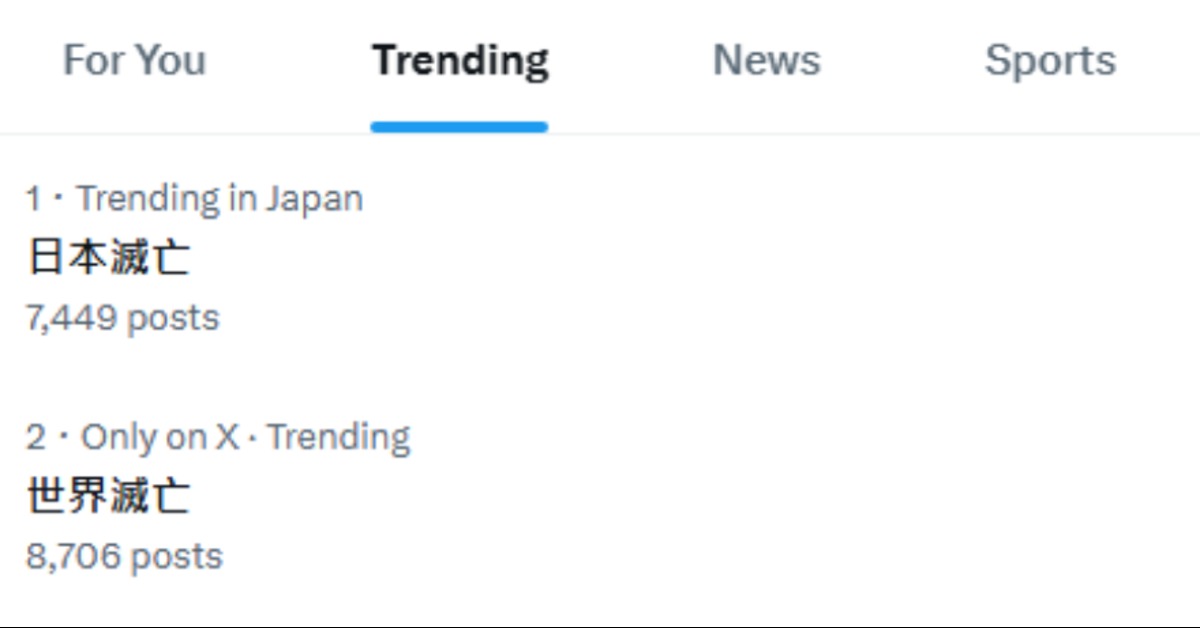Click empty space right of 世界滅亡 row
The height and width of the screenshot is (628, 1200).
point(700,496)
